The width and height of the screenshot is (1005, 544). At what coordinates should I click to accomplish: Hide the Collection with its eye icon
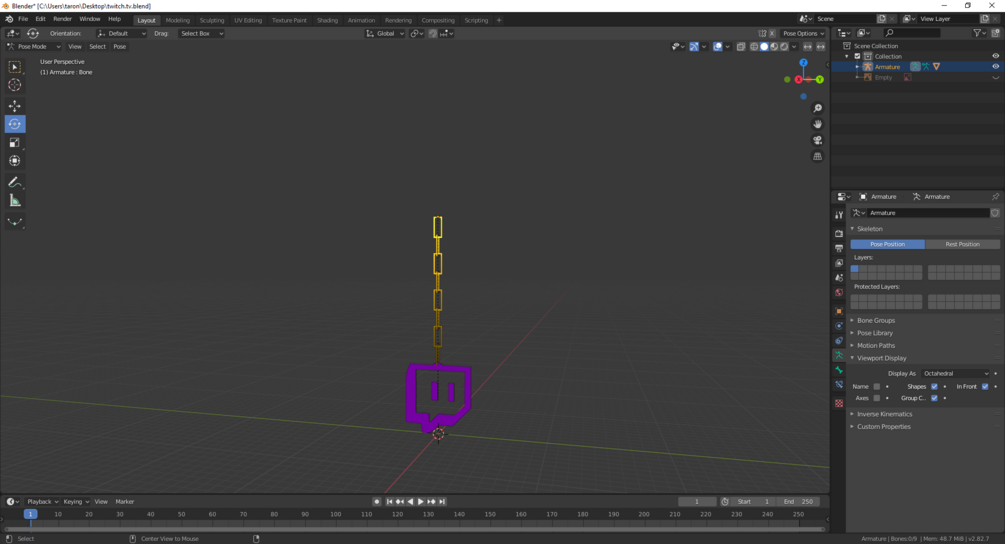click(995, 56)
